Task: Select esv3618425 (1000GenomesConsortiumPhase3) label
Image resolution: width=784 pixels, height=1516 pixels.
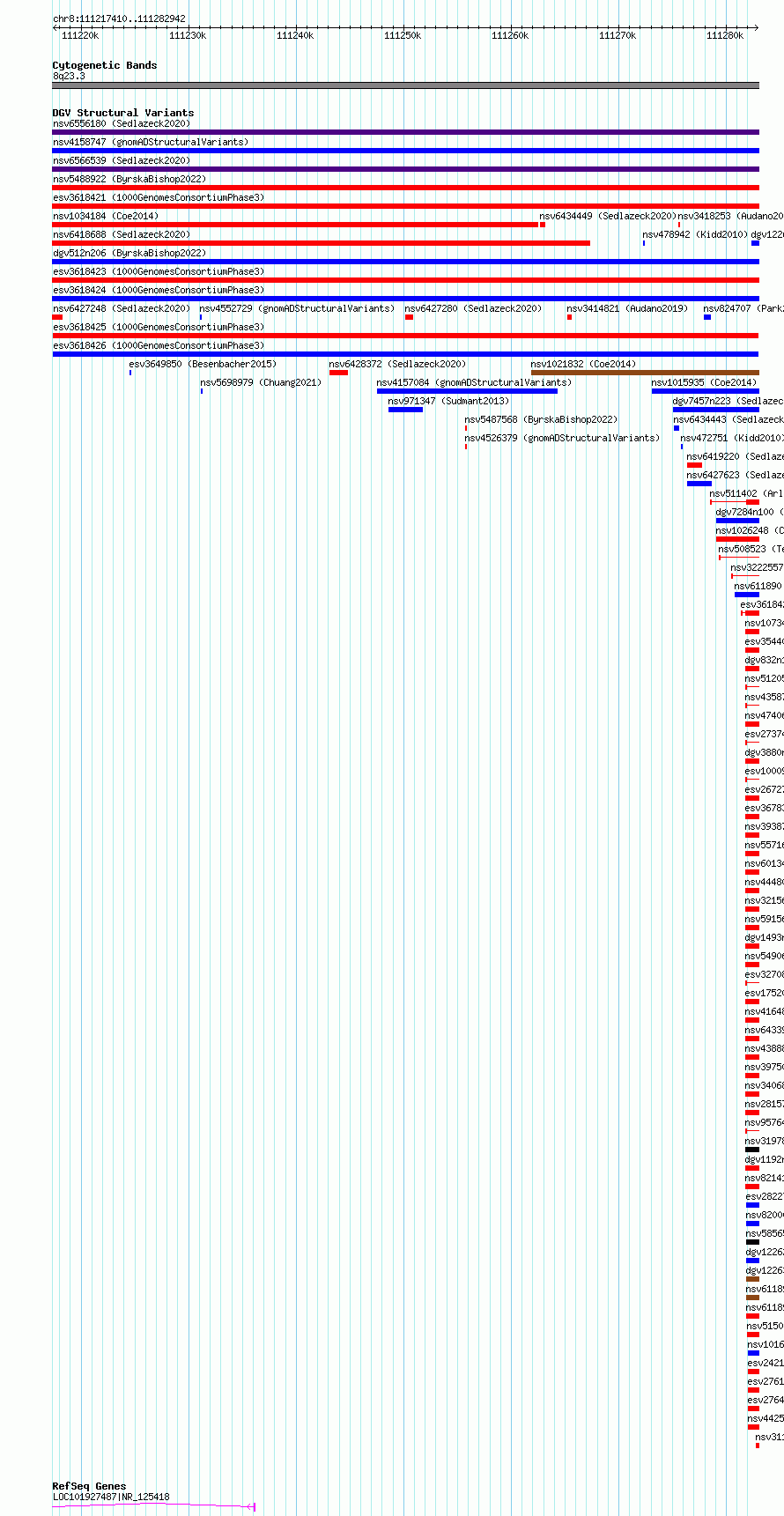Action: 159,327
